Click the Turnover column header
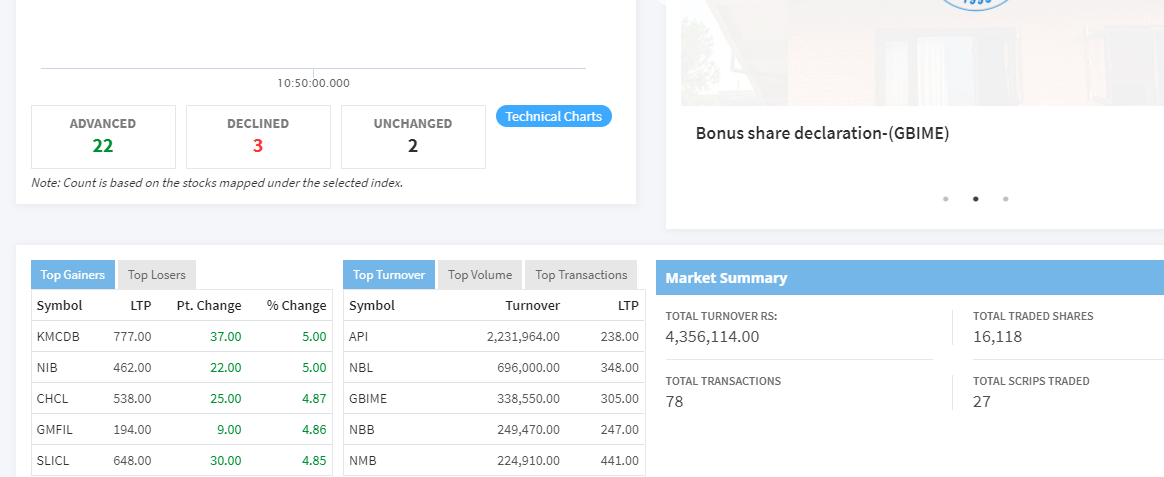The width and height of the screenshot is (1164, 477). coord(533,306)
